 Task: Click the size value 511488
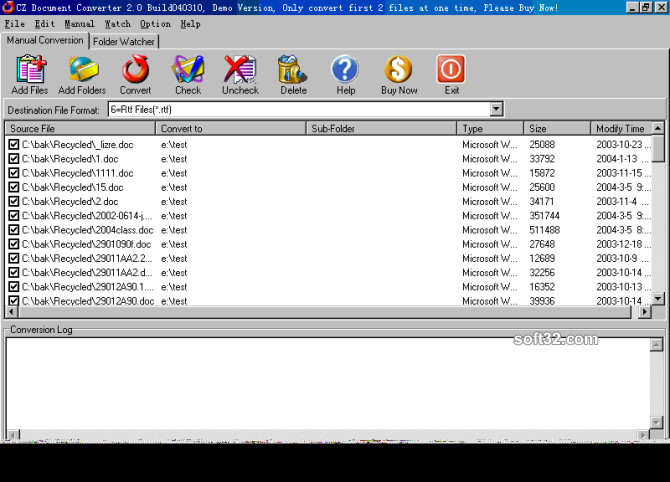544,230
